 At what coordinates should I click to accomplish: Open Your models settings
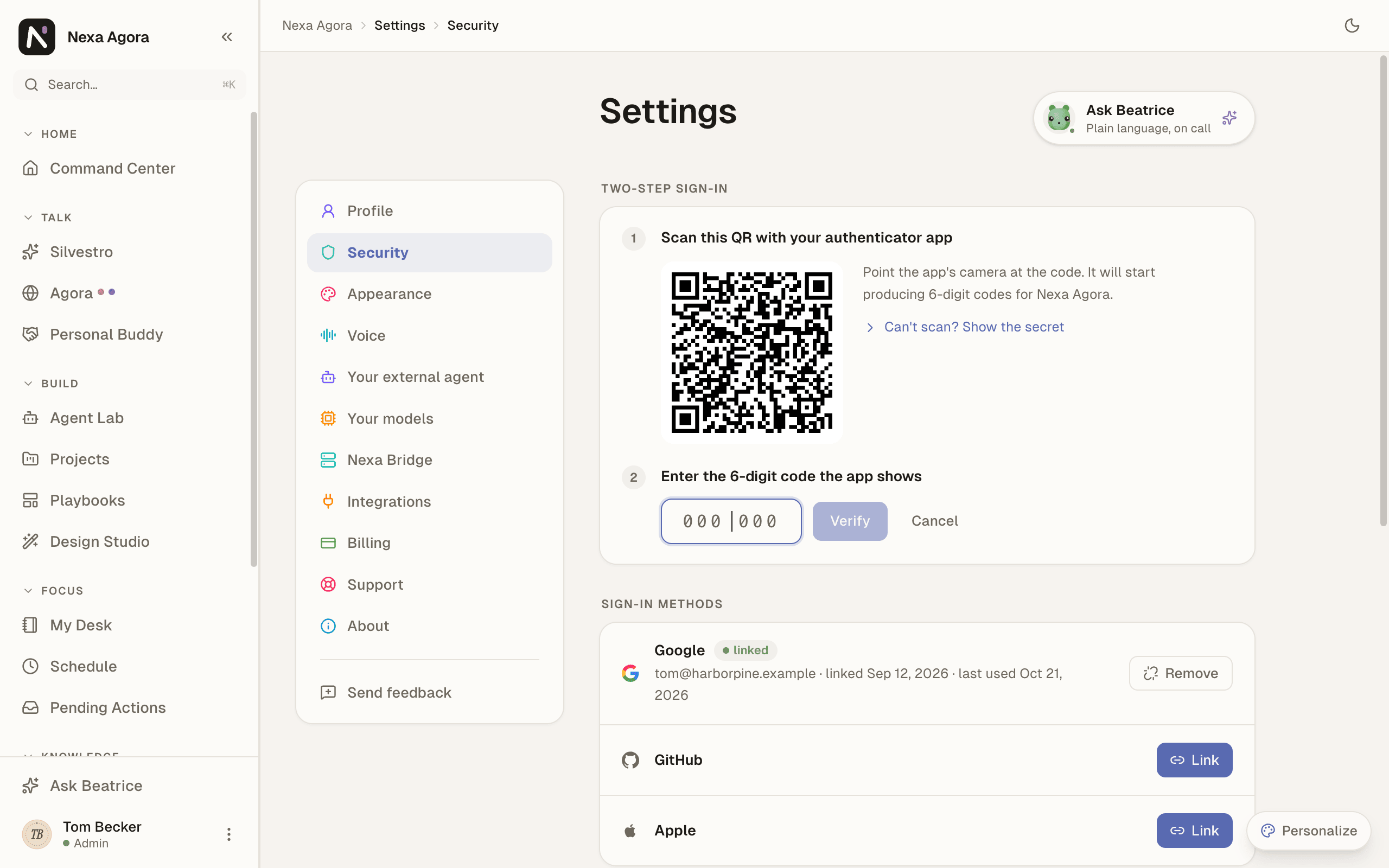pyautogui.click(x=429, y=418)
